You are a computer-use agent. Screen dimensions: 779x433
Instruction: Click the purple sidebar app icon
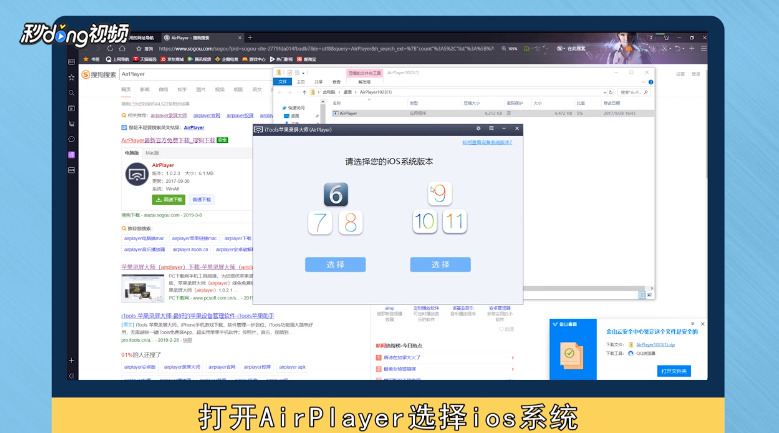[72, 155]
